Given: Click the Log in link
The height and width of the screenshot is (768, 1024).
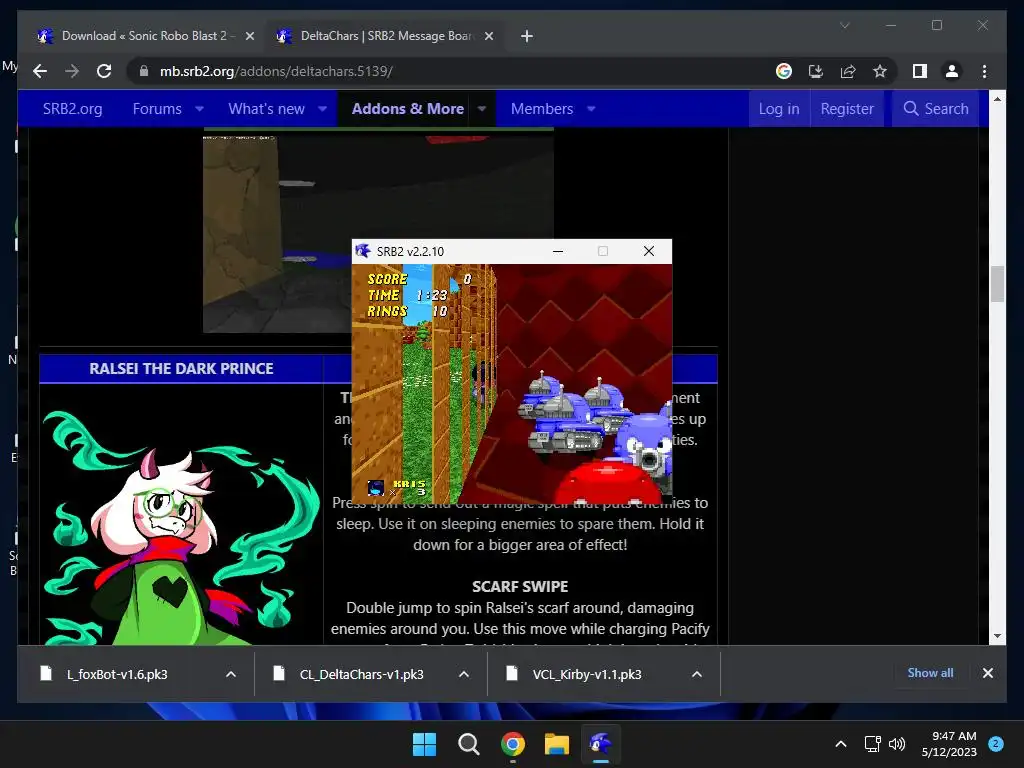Looking at the screenshot, I should coord(779,108).
